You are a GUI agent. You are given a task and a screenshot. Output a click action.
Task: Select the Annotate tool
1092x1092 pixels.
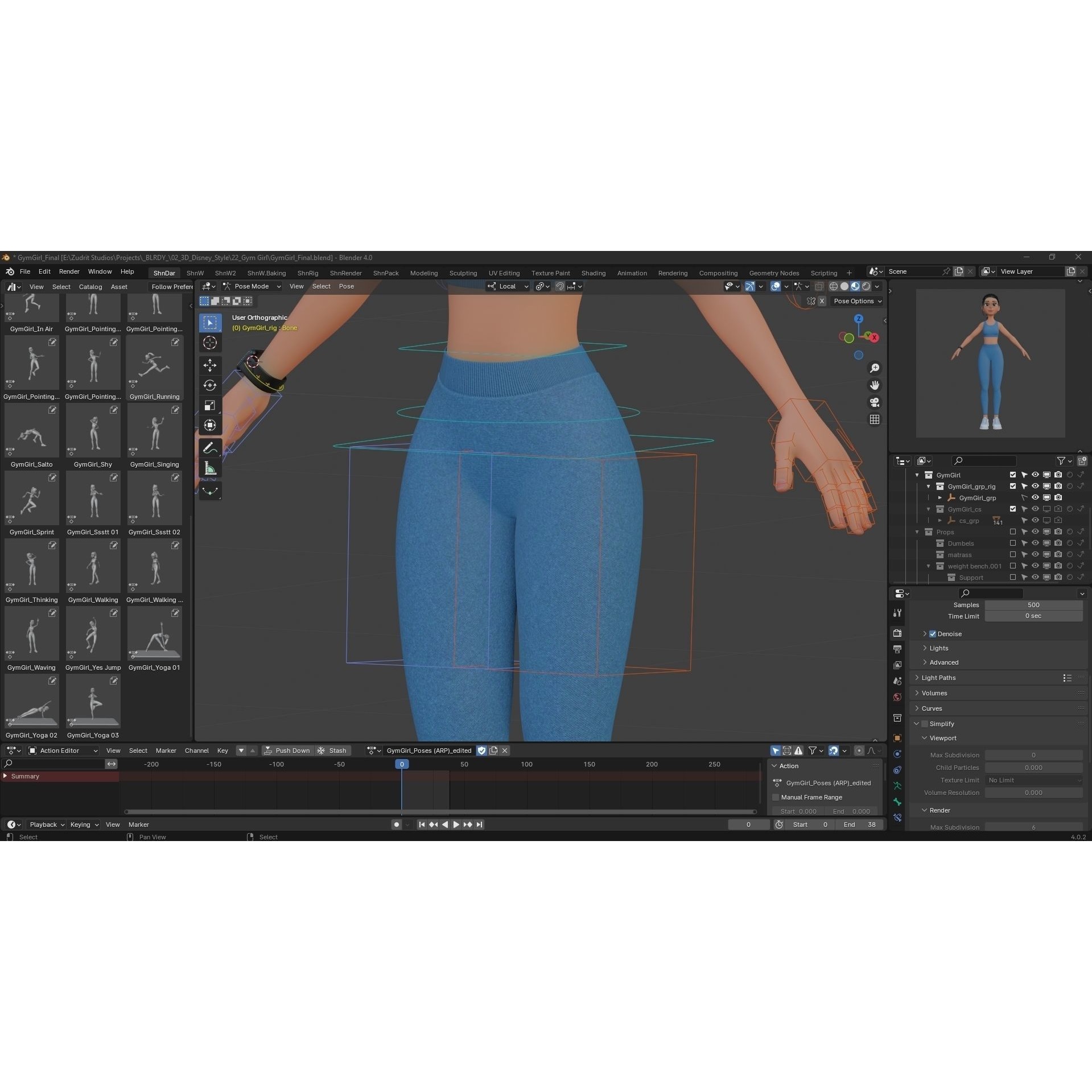(210, 447)
